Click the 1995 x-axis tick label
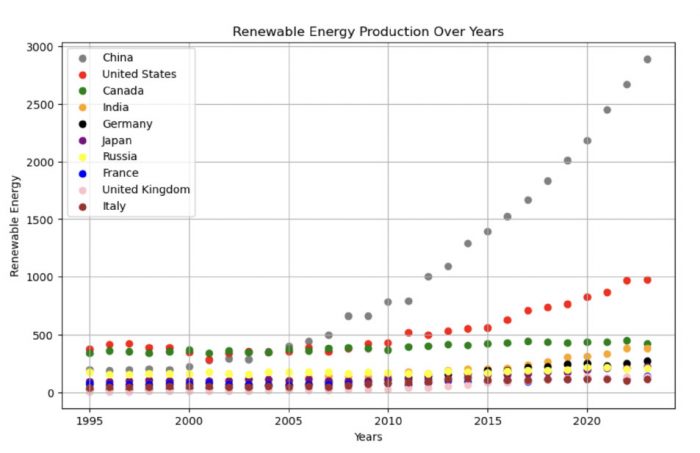 pyautogui.click(x=90, y=421)
